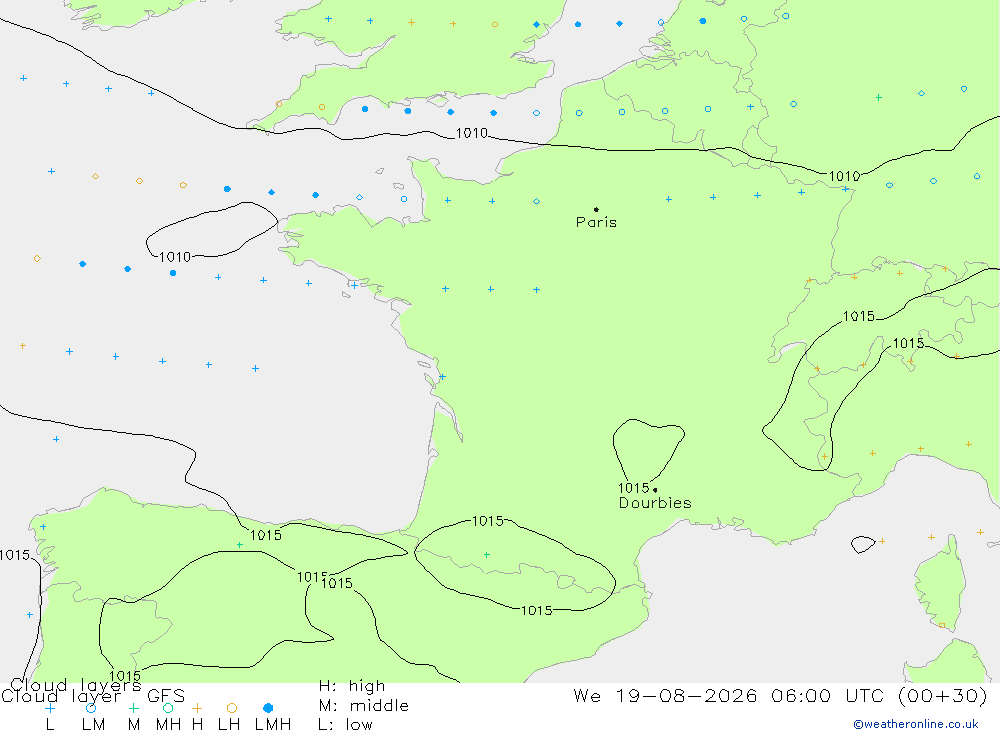1000x733 pixels.
Task: Select the Paris city label
Action: point(596,222)
